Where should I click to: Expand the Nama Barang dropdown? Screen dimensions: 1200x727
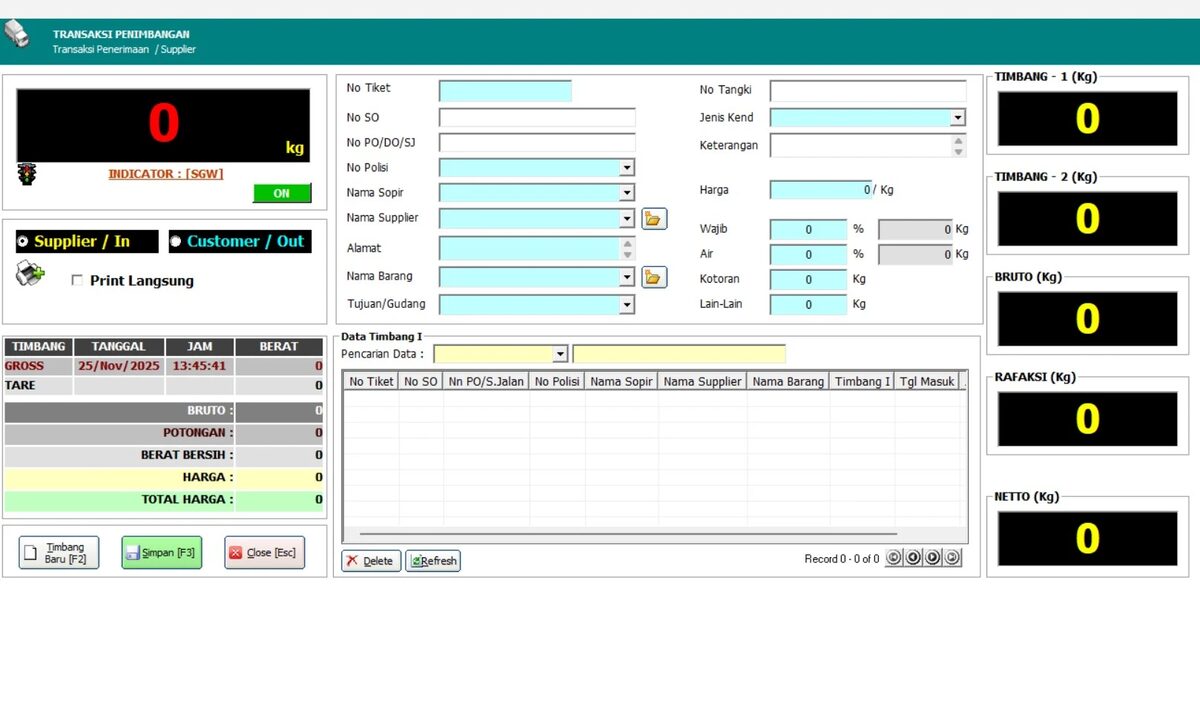[627, 277]
